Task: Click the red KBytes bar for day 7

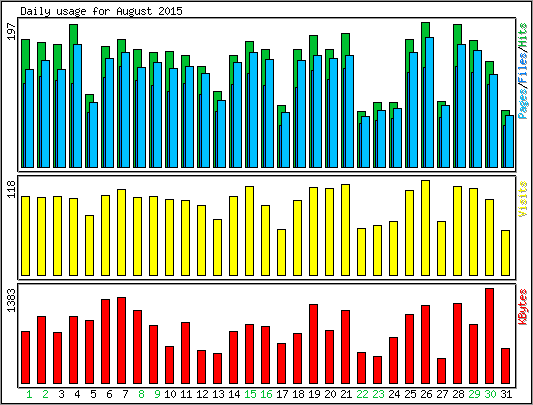Action: (122, 340)
